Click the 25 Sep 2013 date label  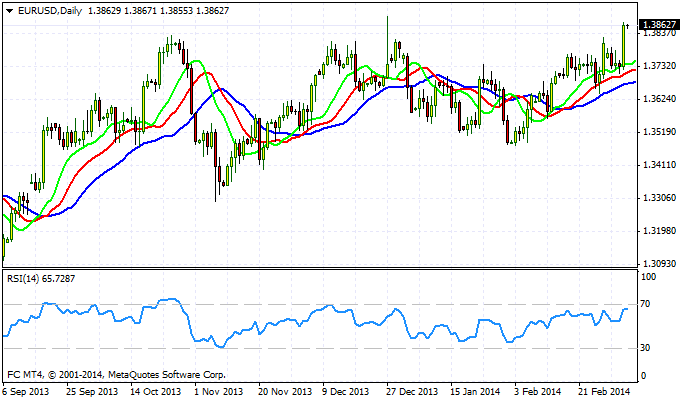92,391
